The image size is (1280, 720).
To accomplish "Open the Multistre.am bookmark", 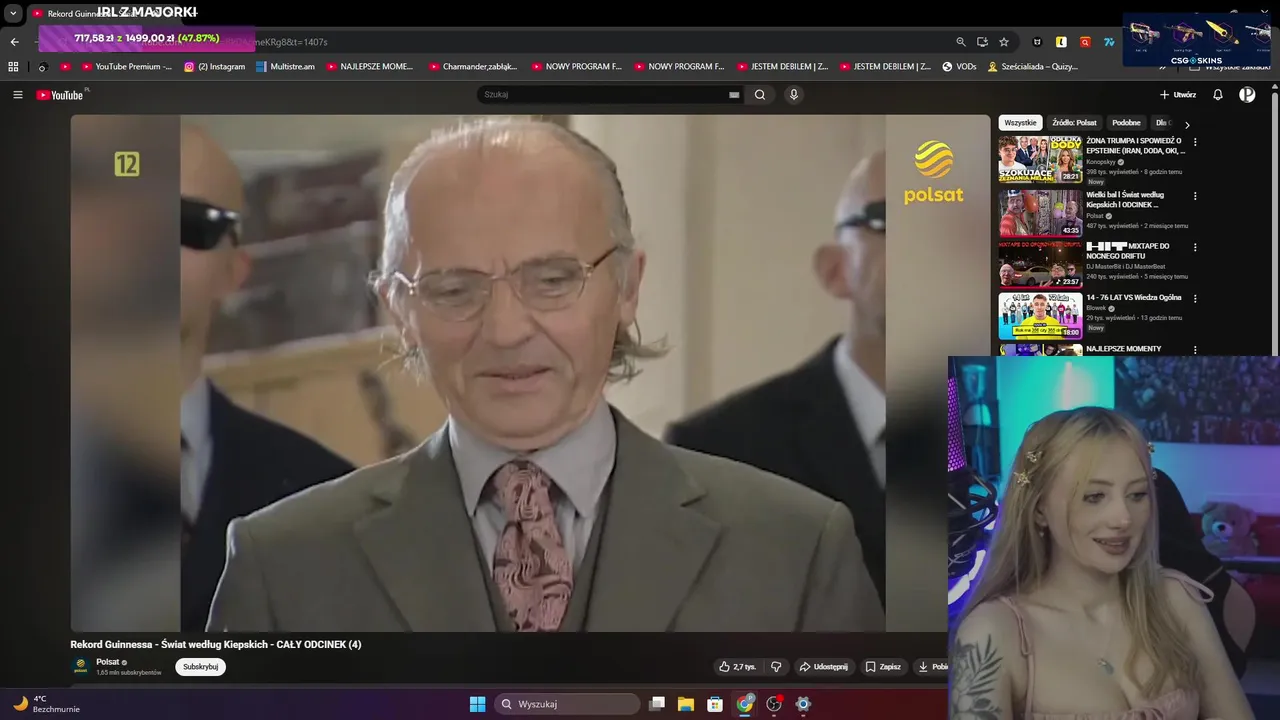I will (286, 67).
